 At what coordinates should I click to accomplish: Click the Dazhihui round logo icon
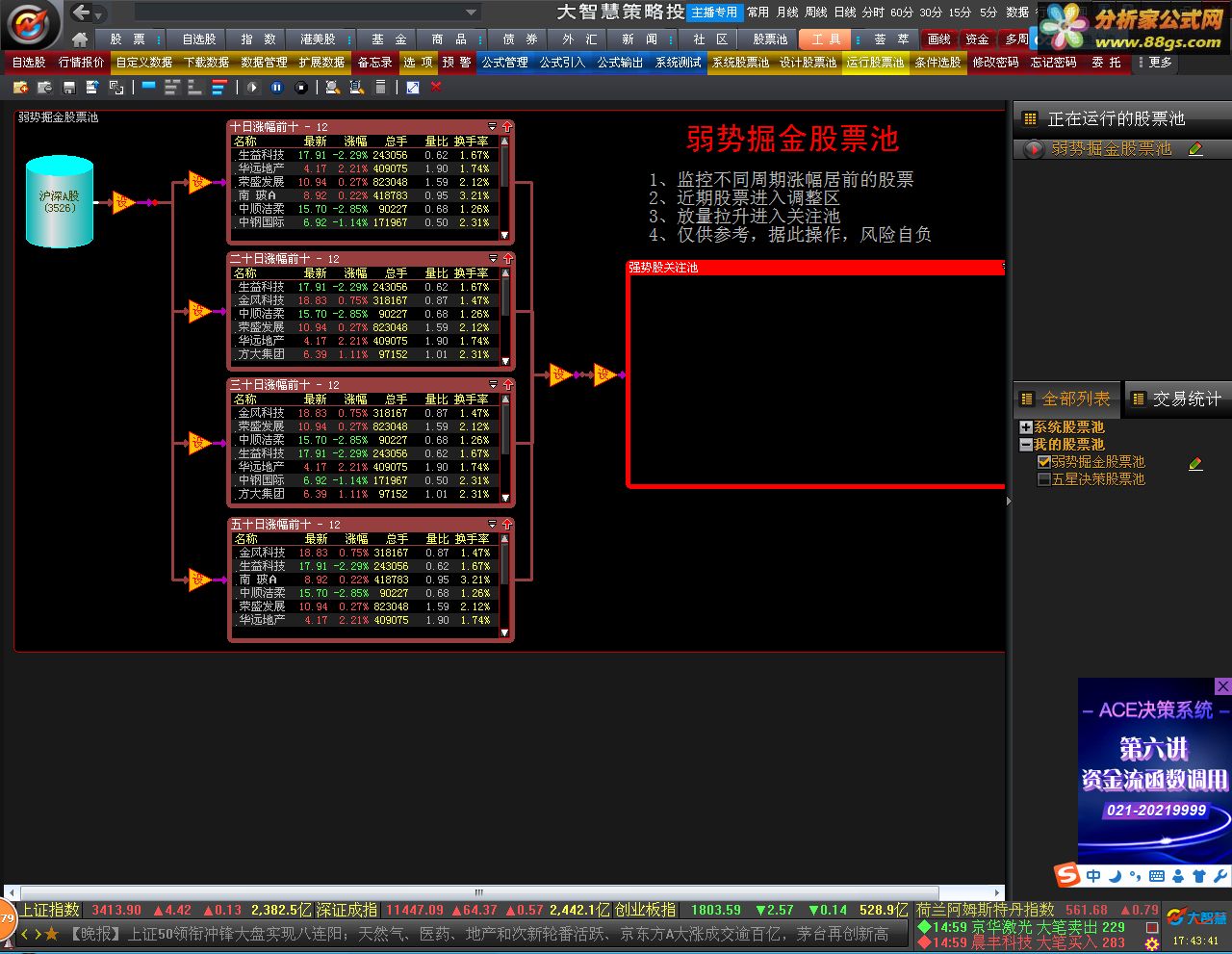point(30,24)
